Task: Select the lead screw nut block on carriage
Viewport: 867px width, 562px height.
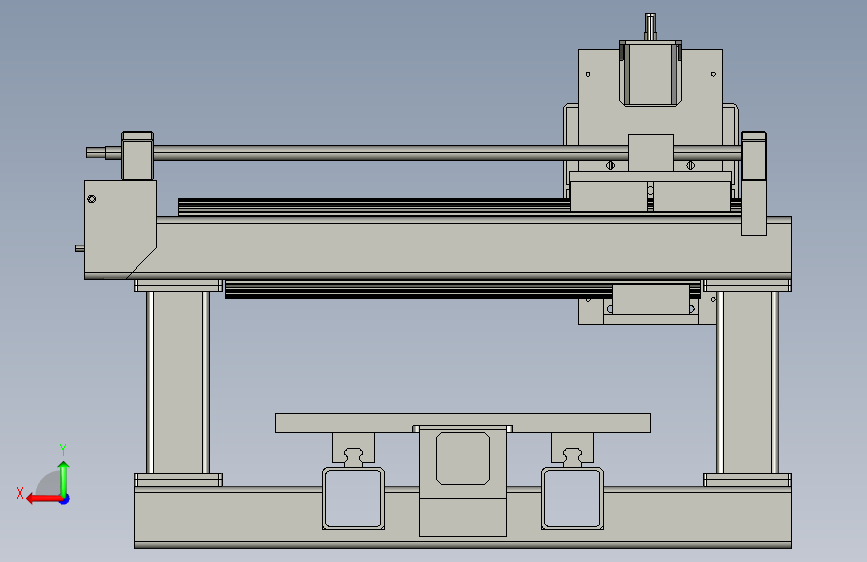Action: (651, 153)
